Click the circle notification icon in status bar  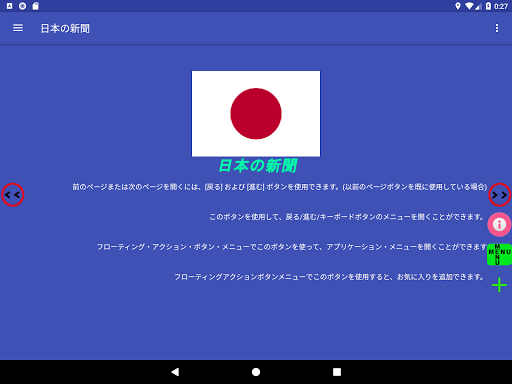pyautogui.click(x=22, y=6)
